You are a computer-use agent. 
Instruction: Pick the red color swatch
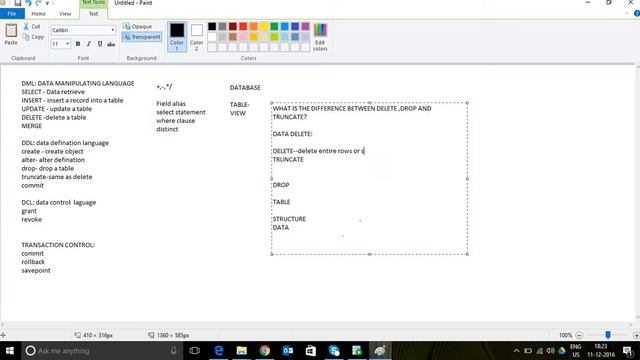point(243,27)
